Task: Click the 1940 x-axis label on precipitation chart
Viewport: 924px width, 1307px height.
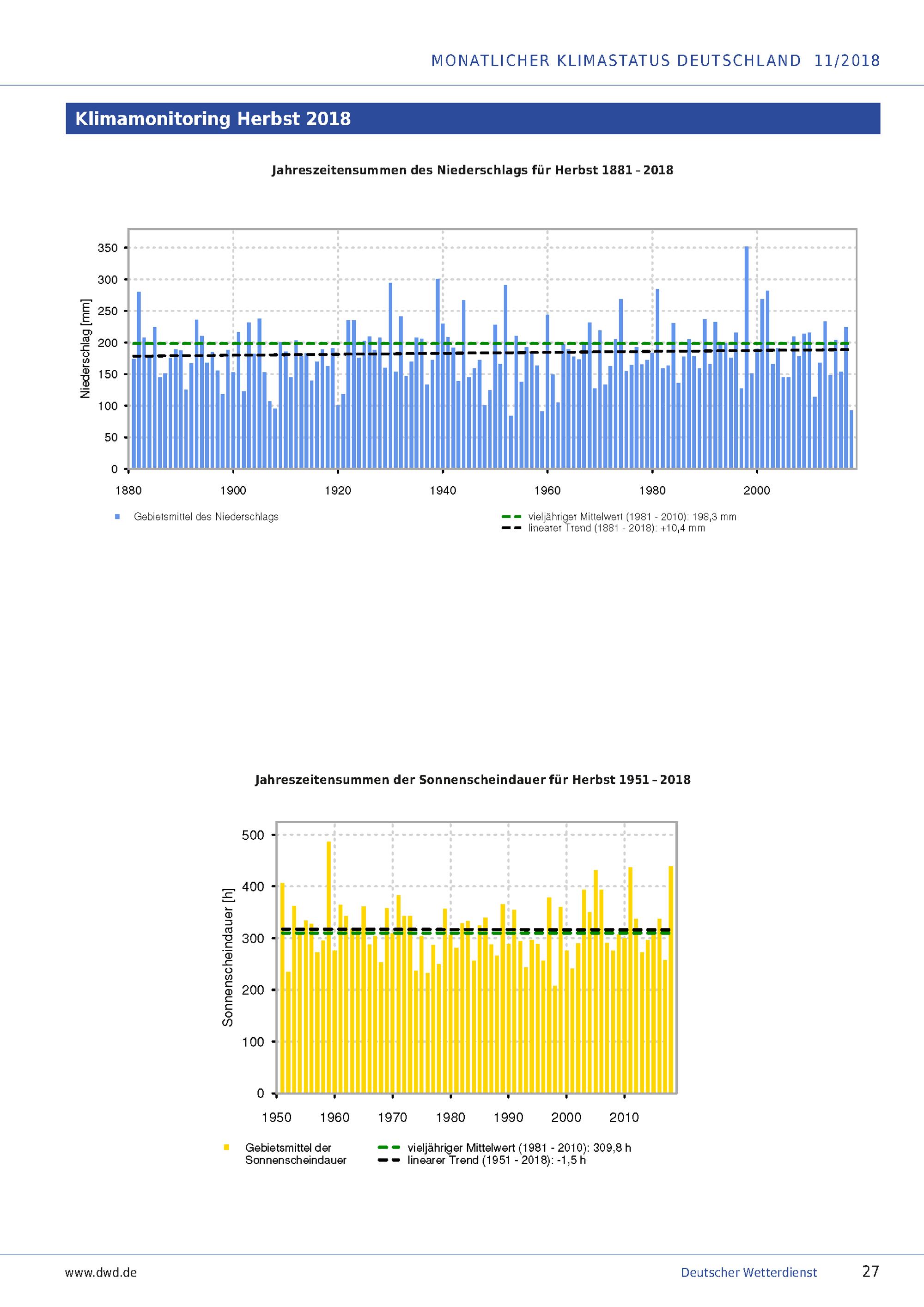Action: (x=443, y=491)
